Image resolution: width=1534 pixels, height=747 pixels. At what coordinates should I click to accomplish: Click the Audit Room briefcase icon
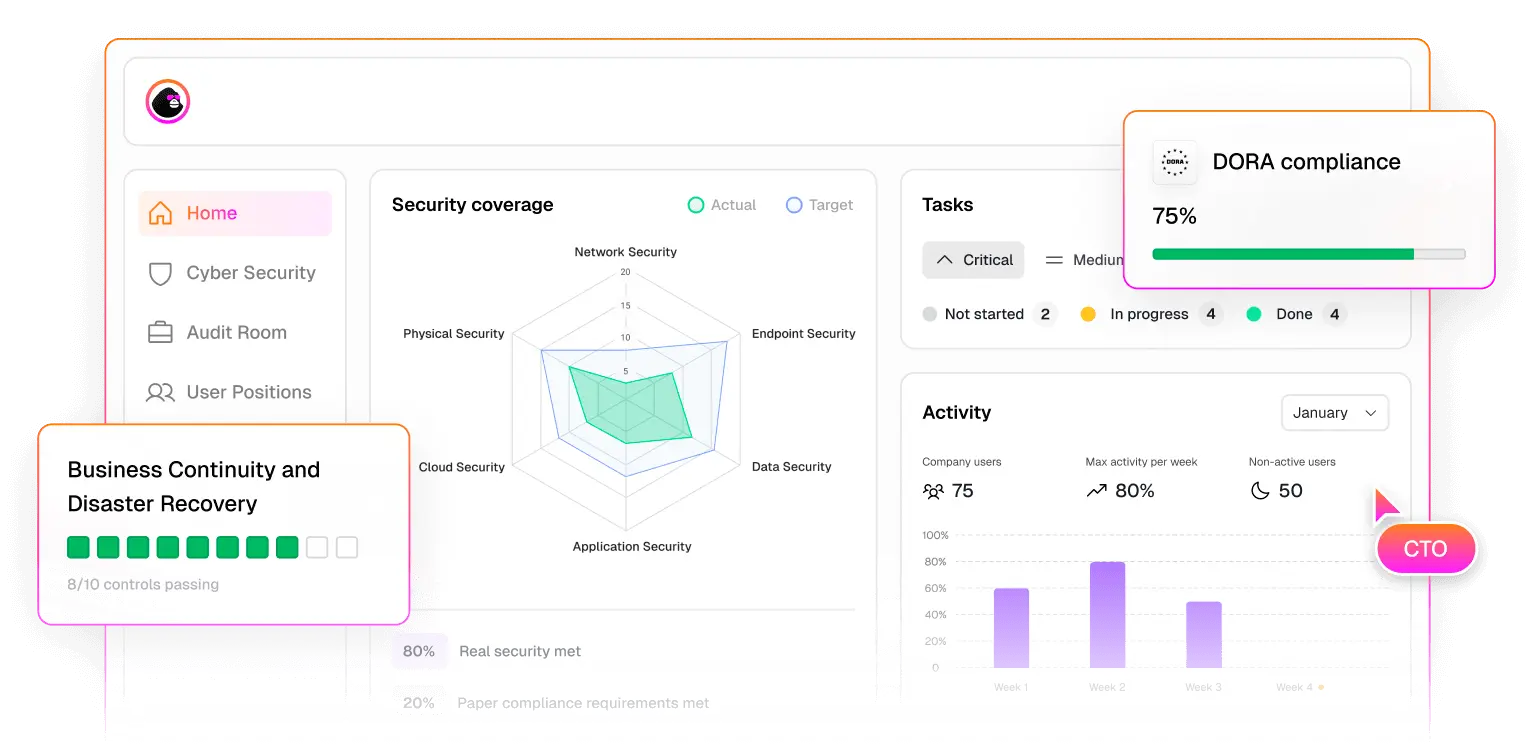coord(160,333)
